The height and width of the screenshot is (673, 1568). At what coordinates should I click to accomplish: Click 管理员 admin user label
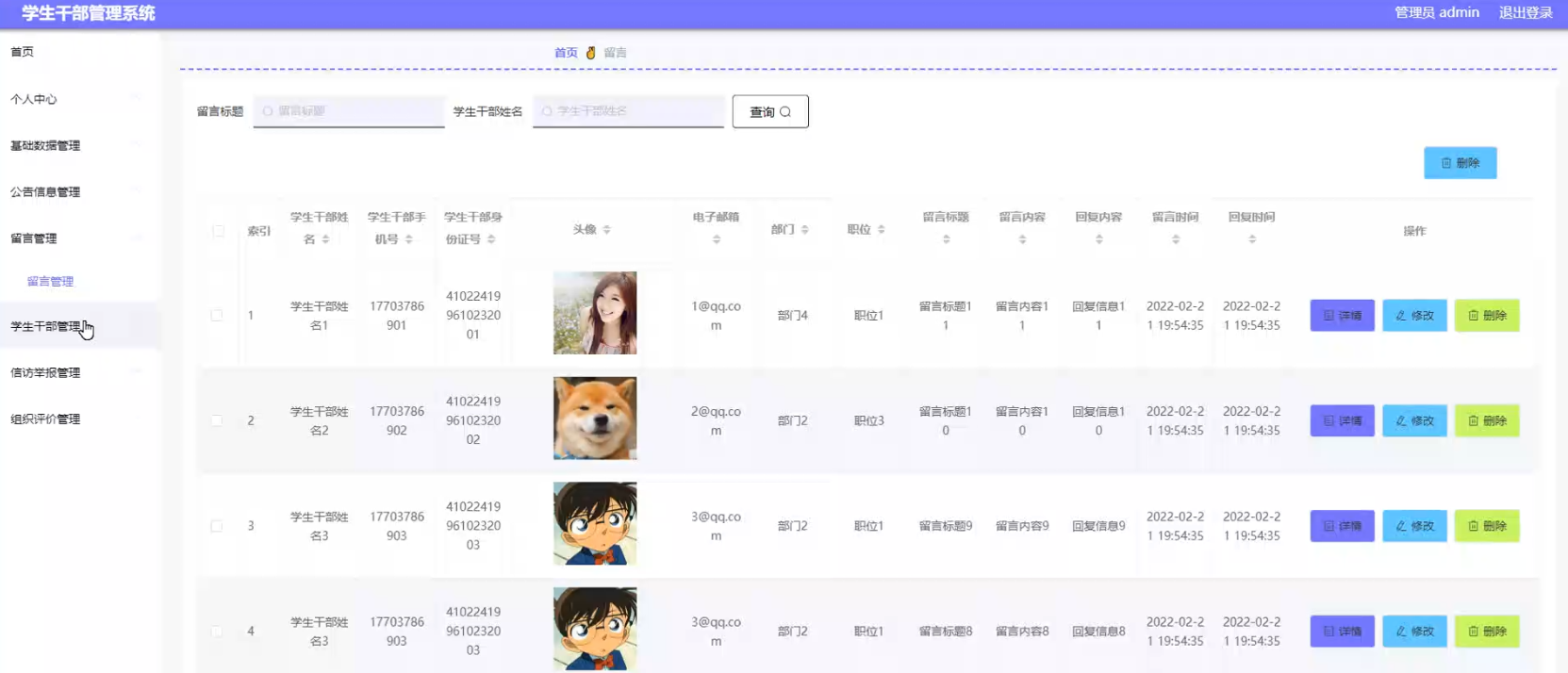tap(1437, 12)
